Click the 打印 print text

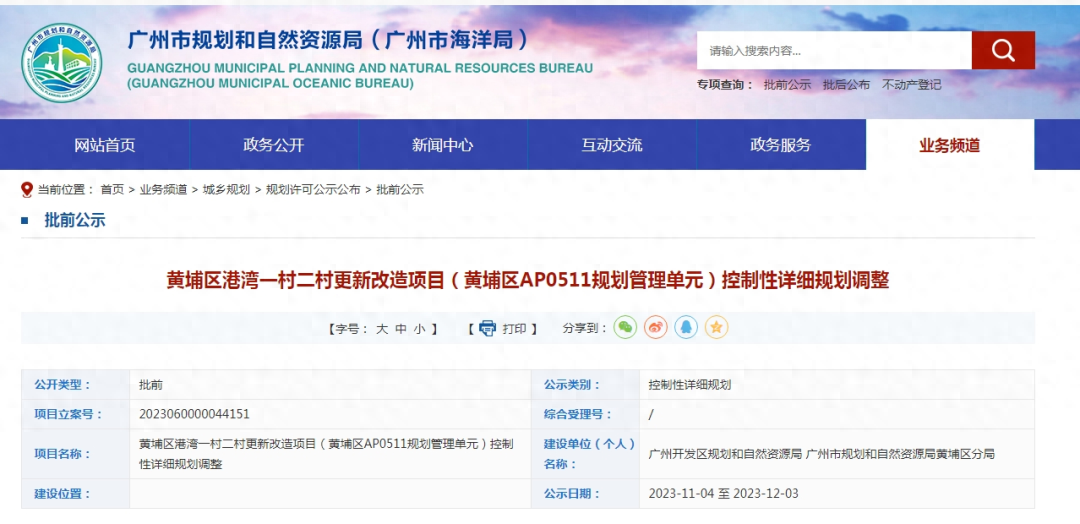click(x=514, y=328)
